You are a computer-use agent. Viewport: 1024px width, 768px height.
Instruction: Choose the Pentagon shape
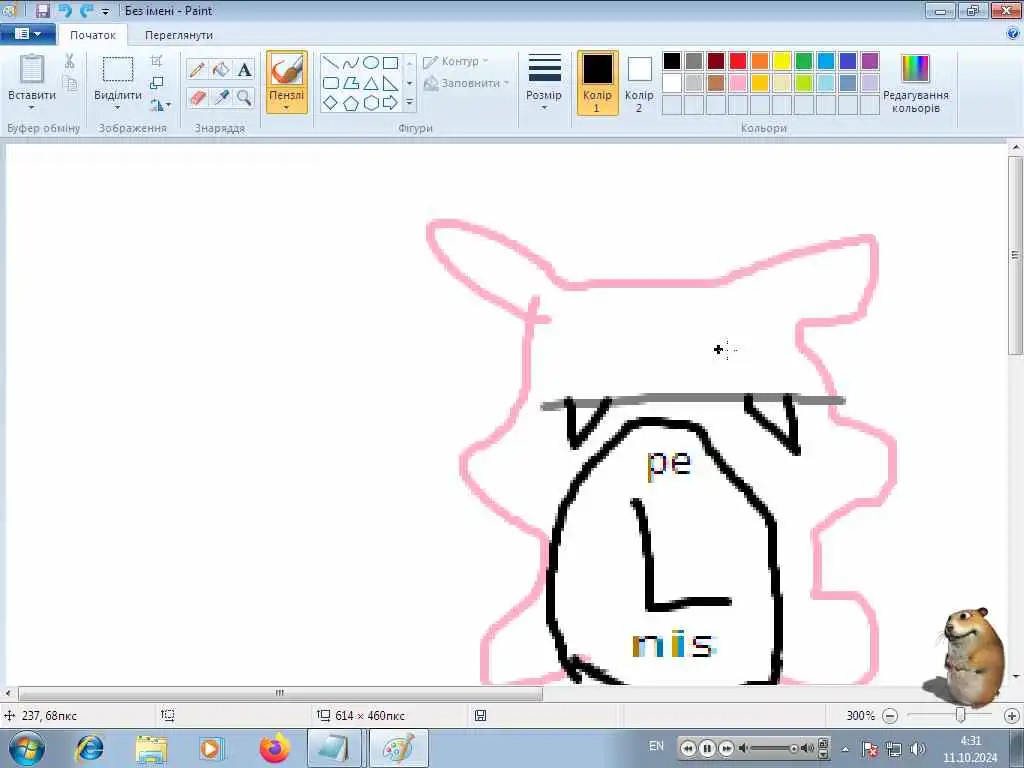point(351,103)
